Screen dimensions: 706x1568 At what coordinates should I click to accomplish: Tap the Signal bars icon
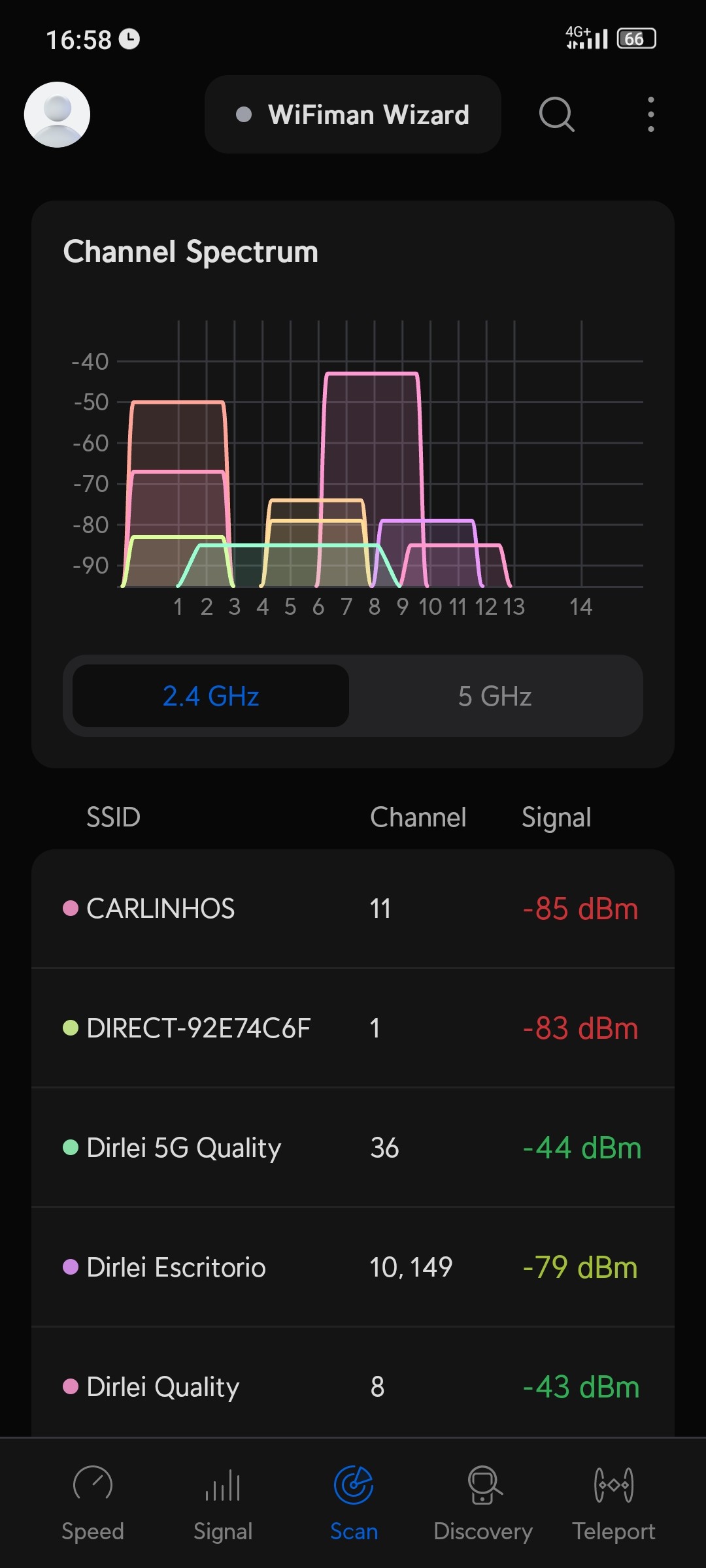tap(223, 1484)
